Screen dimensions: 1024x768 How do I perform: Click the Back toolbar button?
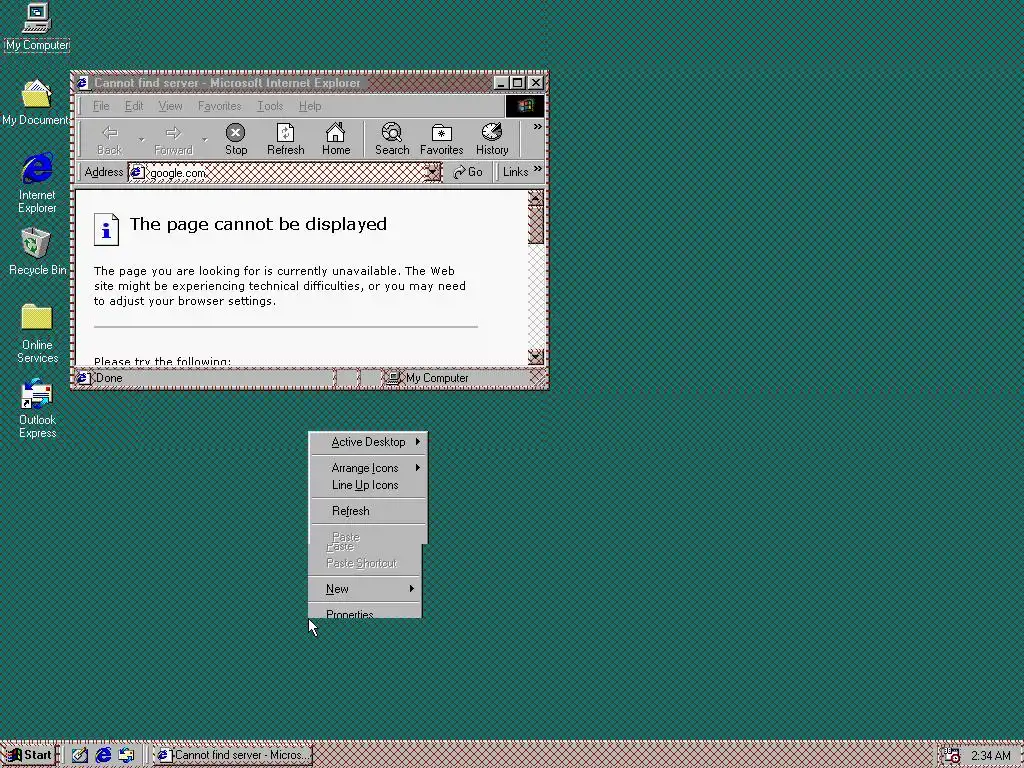tap(110, 140)
